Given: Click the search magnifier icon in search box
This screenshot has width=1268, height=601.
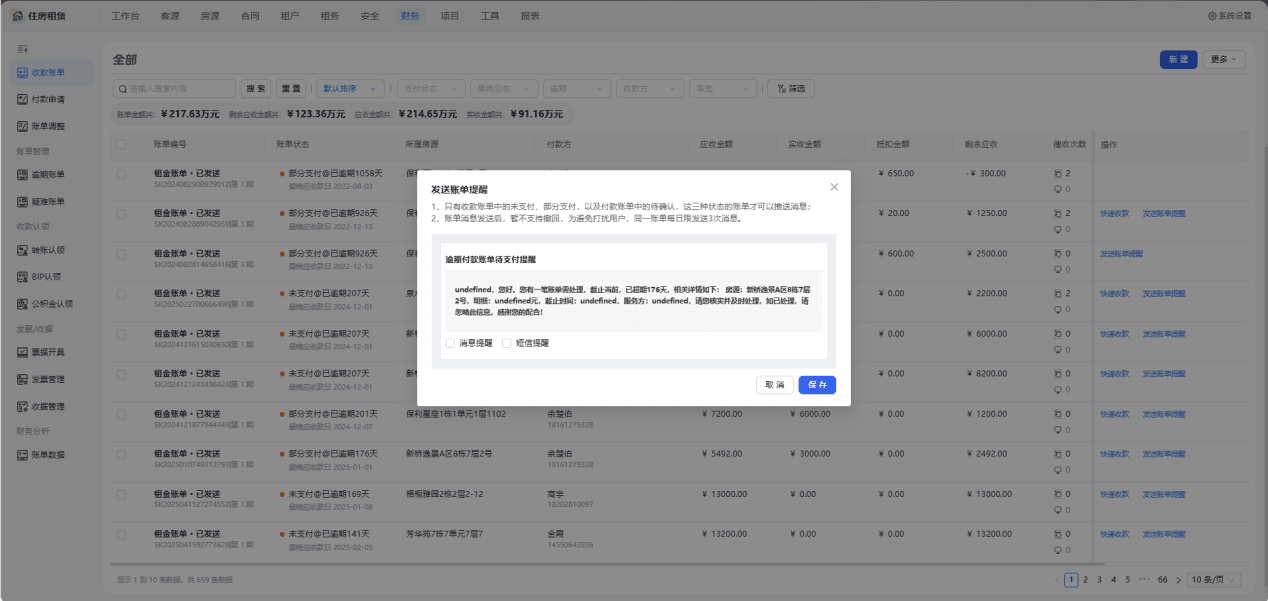Looking at the screenshot, I should click(122, 88).
